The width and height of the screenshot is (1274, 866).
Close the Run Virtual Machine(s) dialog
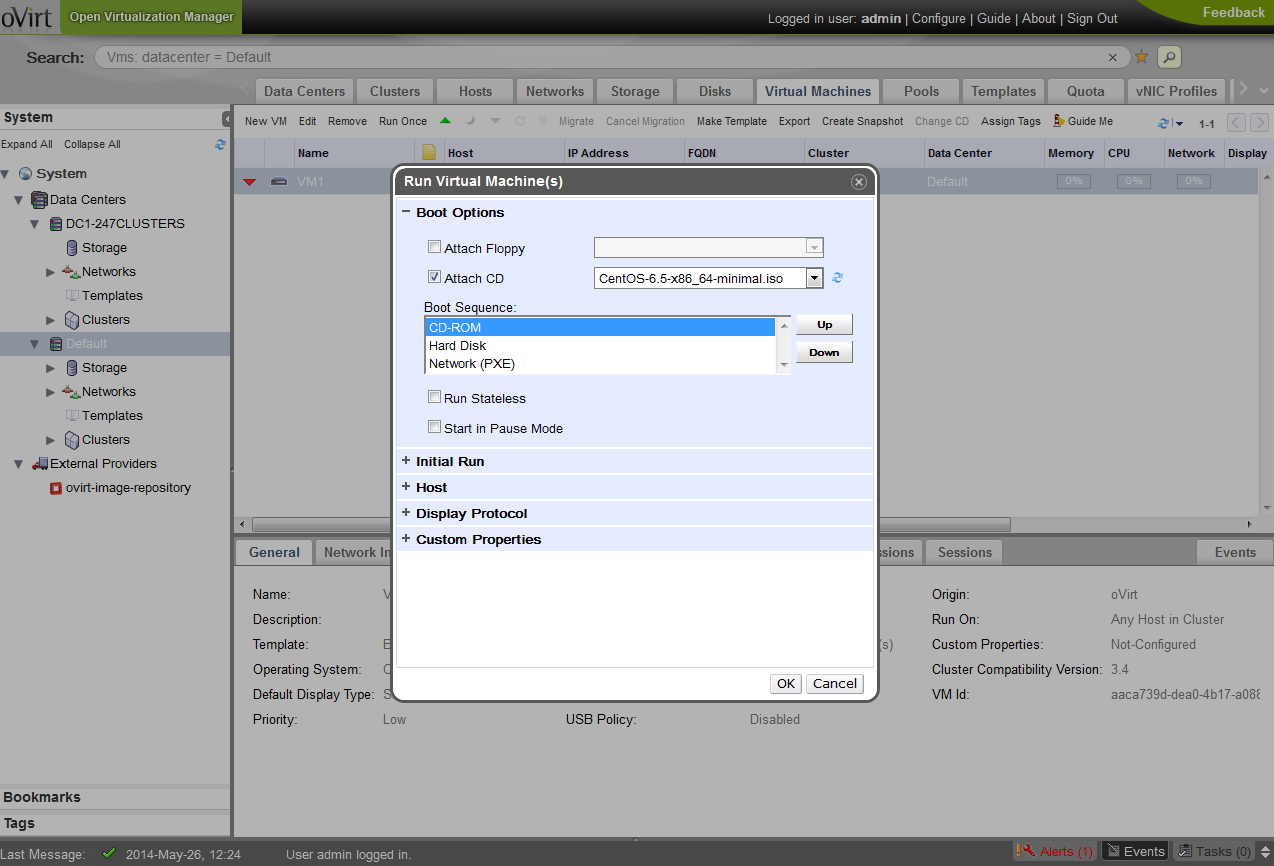click(x=858, y=182)
